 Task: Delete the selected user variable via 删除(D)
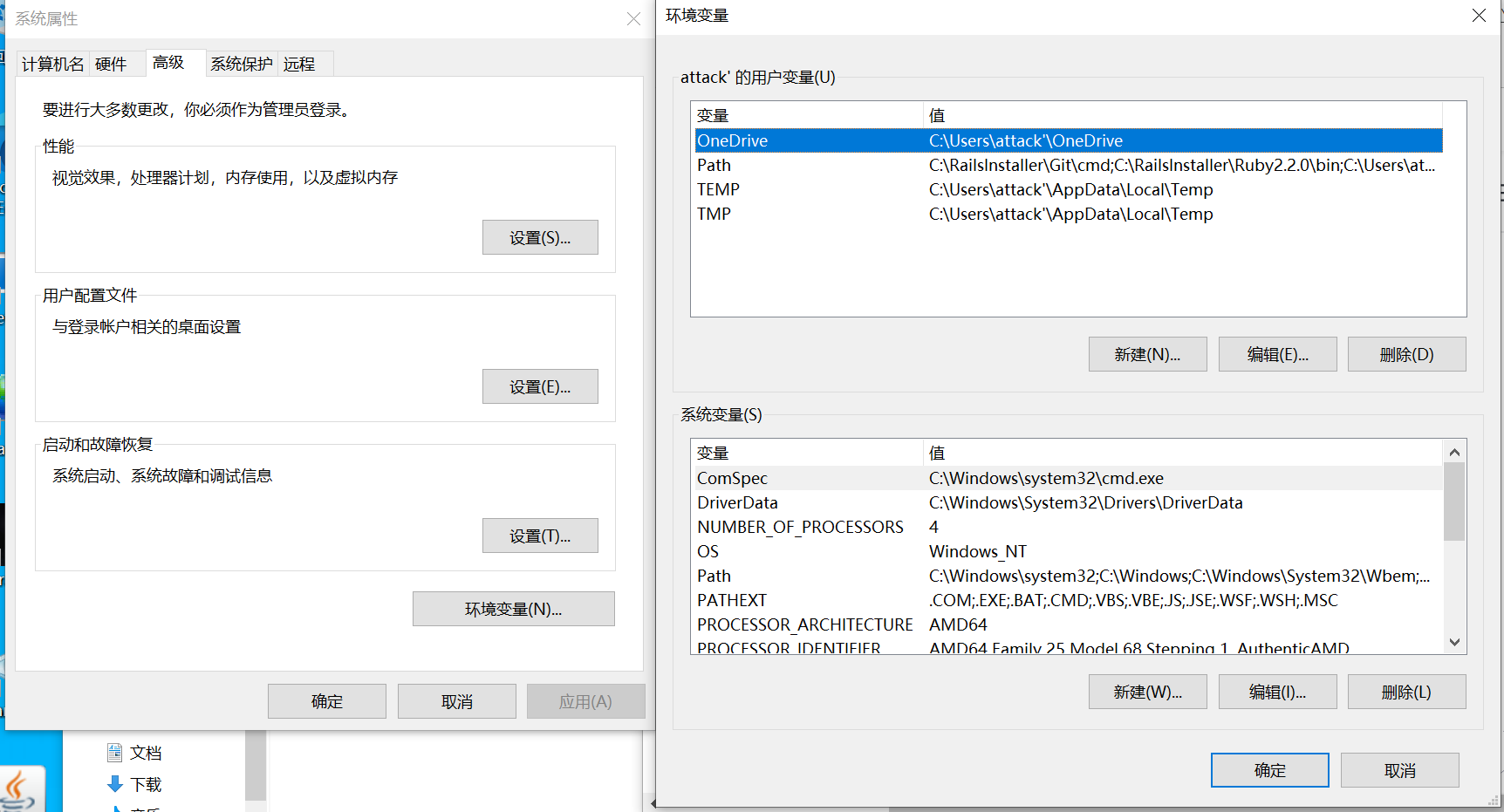pos(1406,353)
